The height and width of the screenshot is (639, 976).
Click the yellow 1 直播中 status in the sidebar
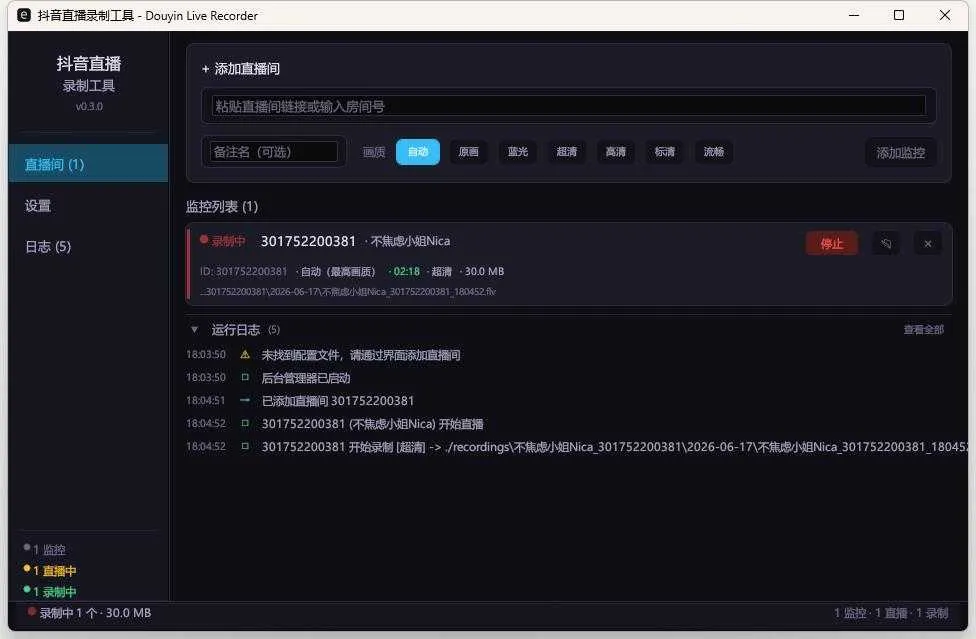click(x=49, y=571)
